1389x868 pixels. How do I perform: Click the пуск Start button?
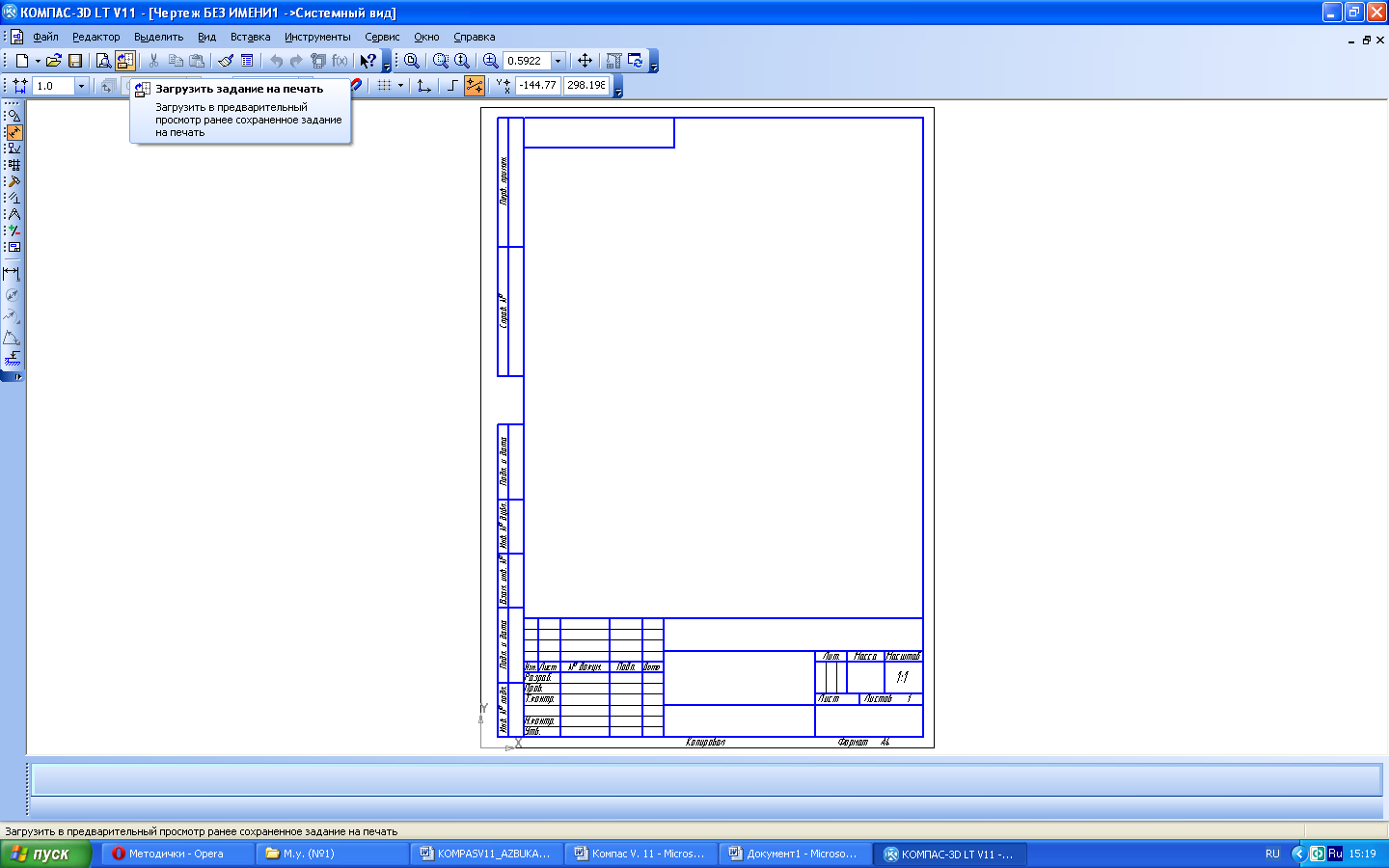pyautogui.click(x=45, y=854)
